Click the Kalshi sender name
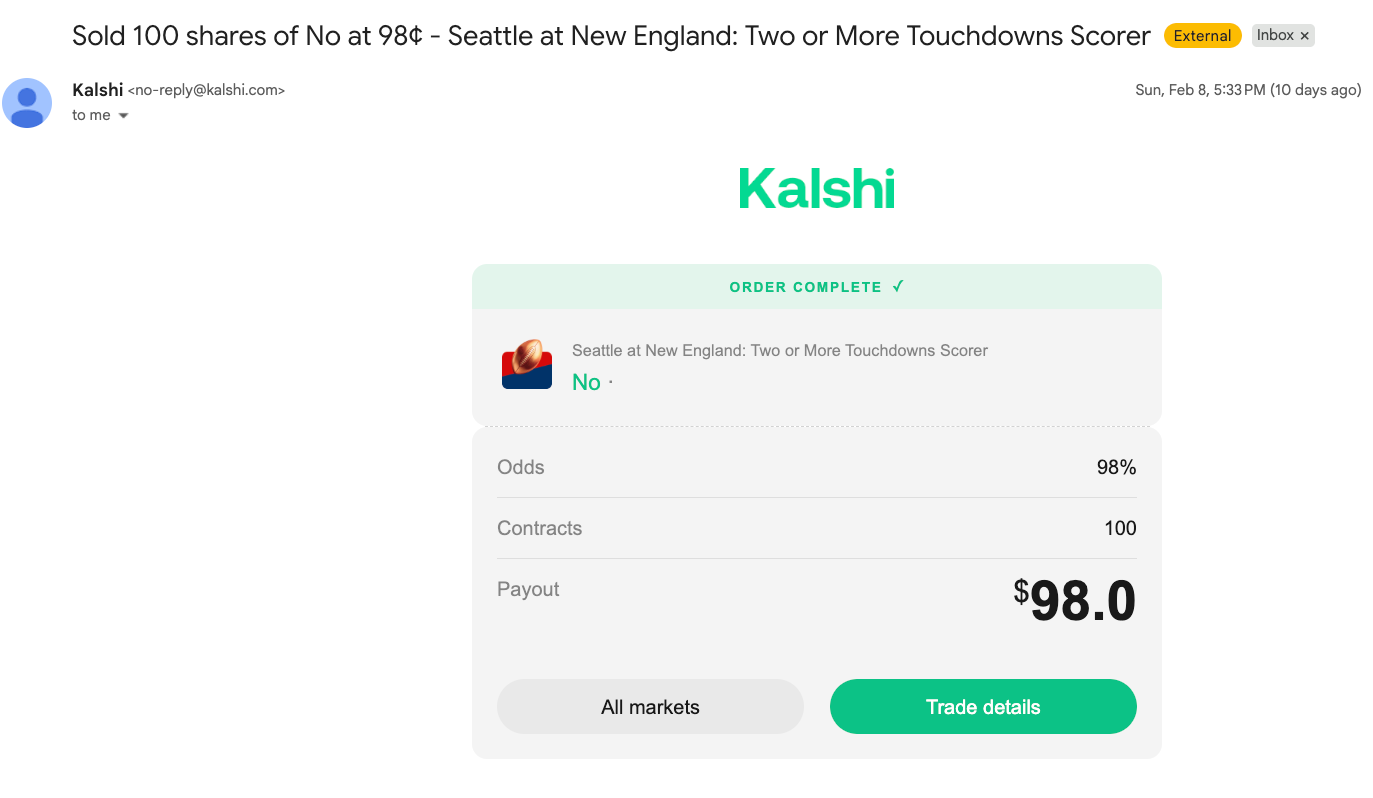 click(98, 90)
